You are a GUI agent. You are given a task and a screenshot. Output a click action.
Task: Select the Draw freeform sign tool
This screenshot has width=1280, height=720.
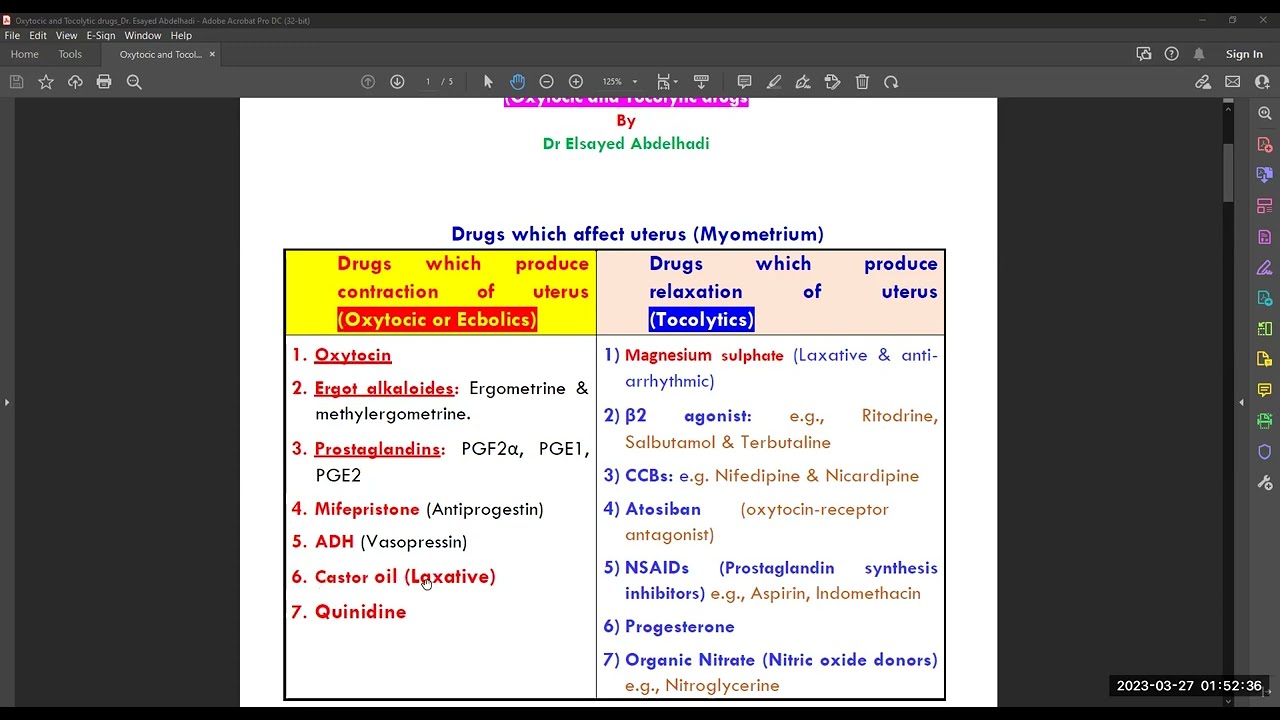pos(803,82)
